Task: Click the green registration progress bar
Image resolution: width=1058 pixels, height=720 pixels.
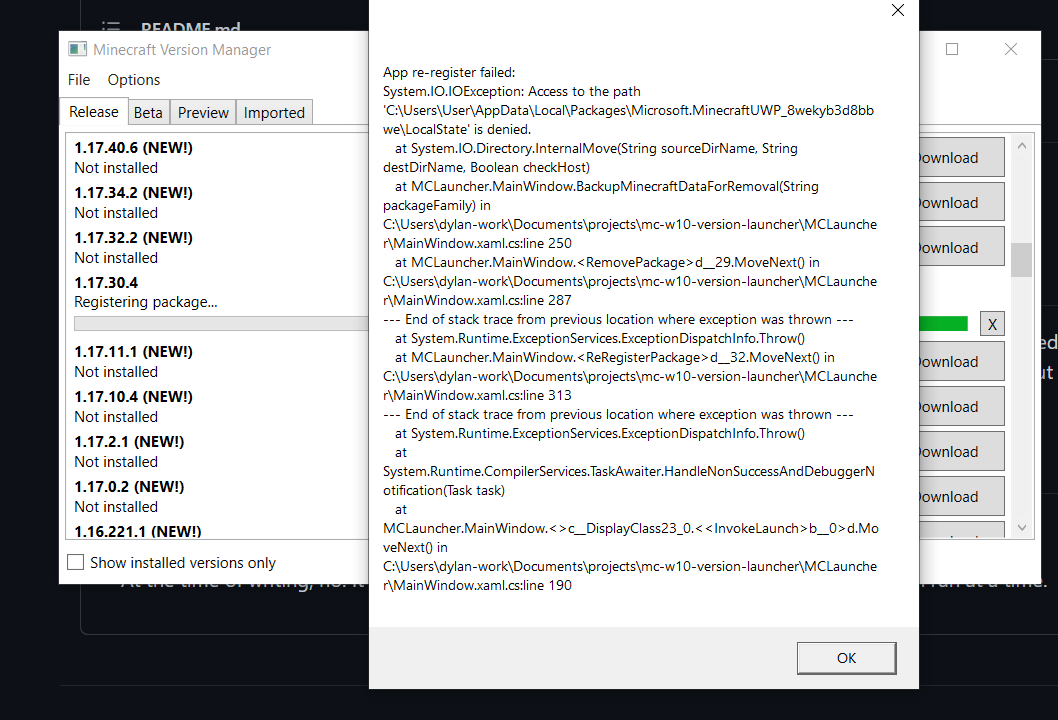Action: [x=945, y=323]
